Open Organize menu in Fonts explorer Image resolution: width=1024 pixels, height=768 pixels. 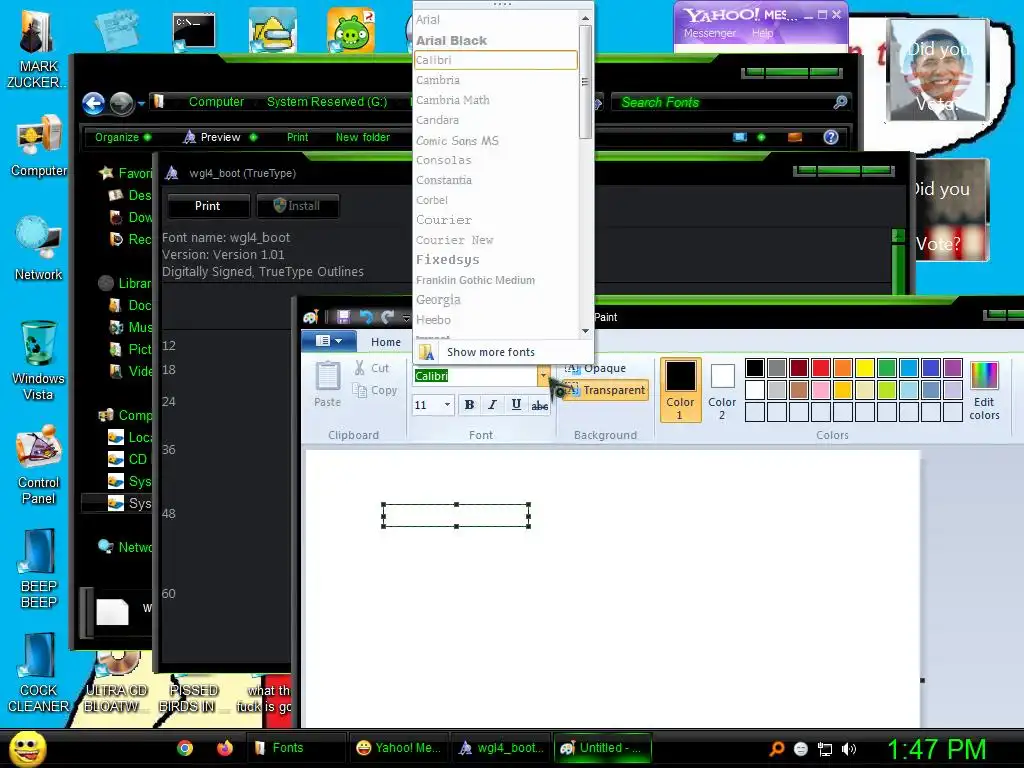point(122,137)
